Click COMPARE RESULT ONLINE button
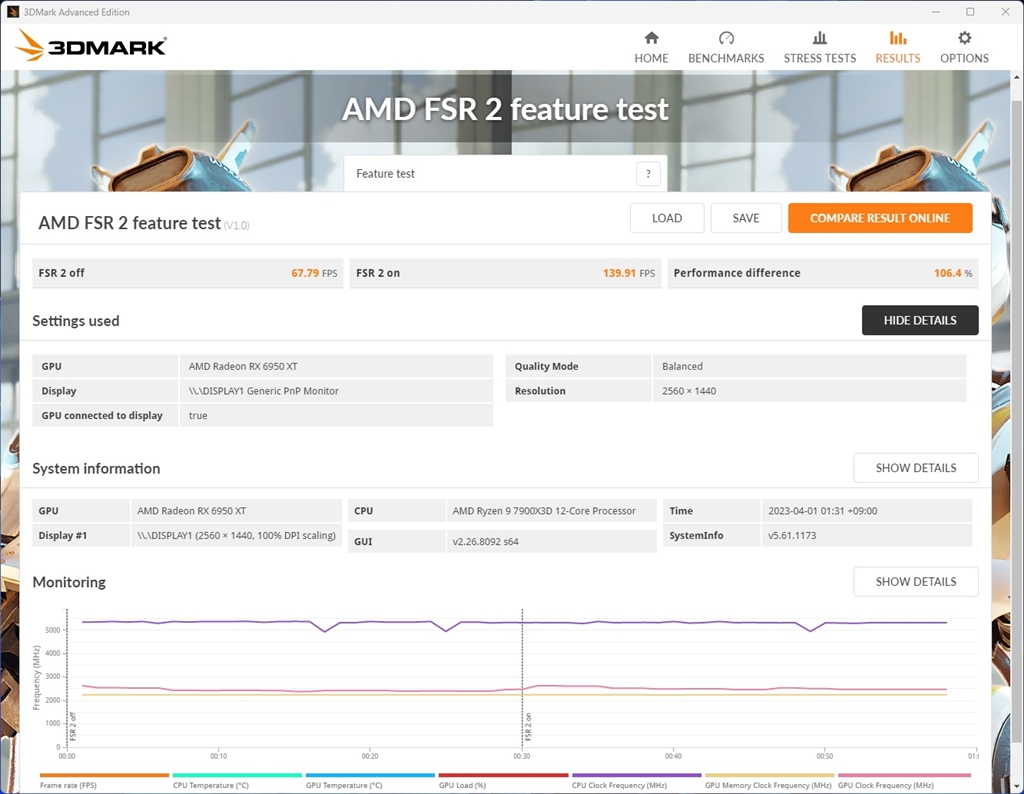The height and width of the screenshot is (794, 1024). pos(880,218)
